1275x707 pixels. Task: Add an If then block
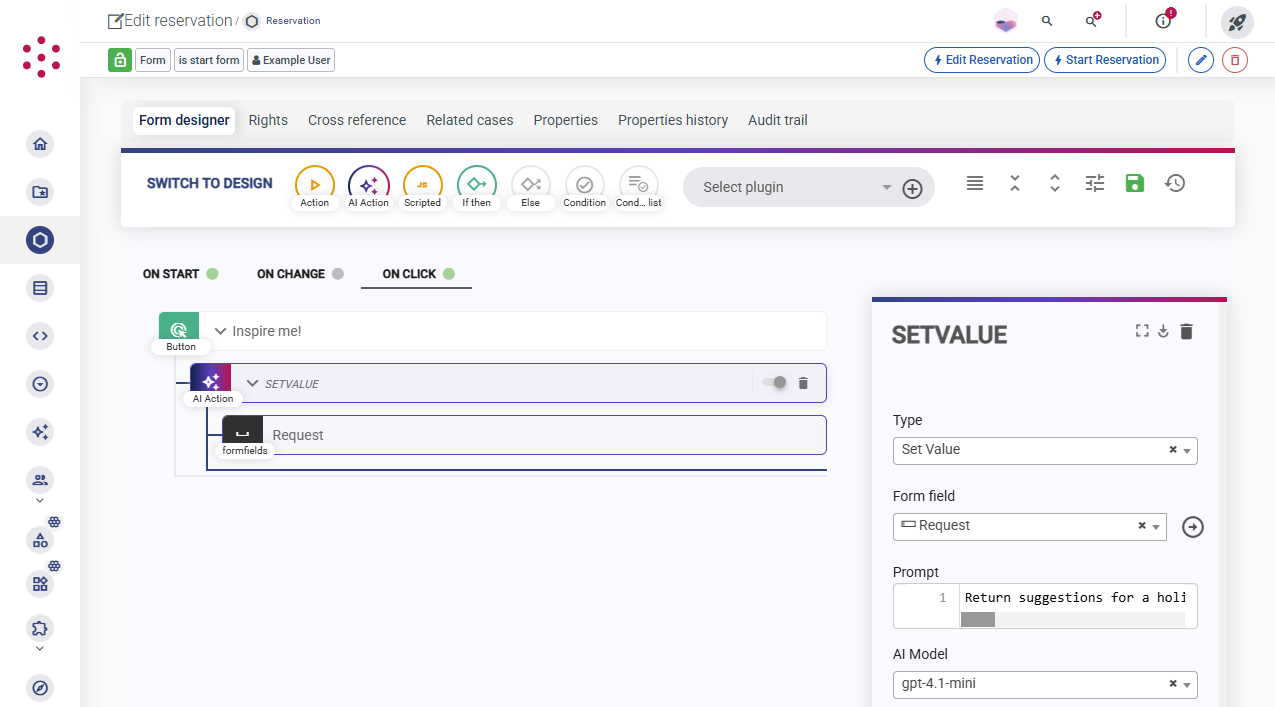tap(476, 184)
